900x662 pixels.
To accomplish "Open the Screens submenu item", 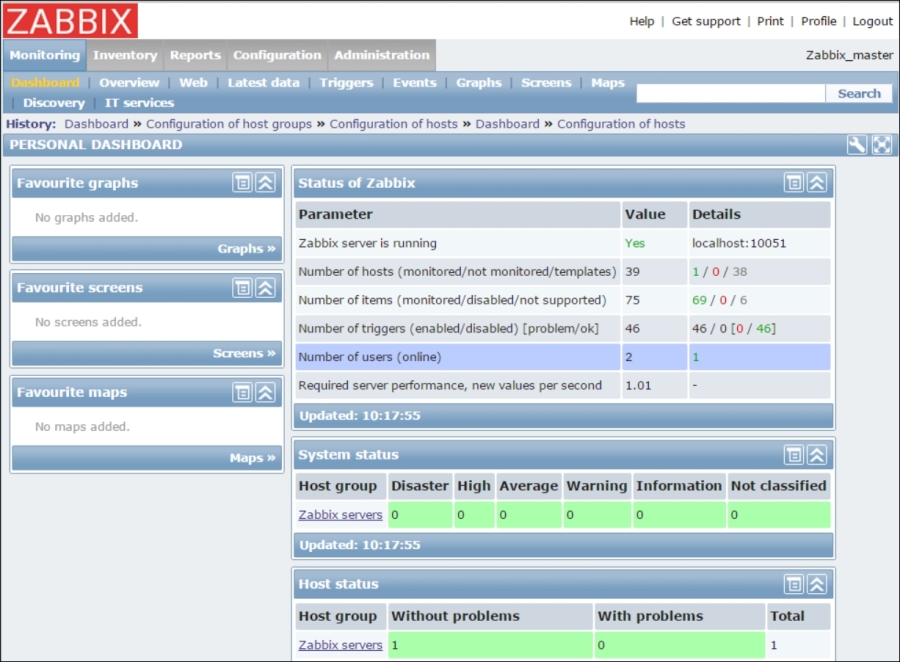I will point(546,83).
